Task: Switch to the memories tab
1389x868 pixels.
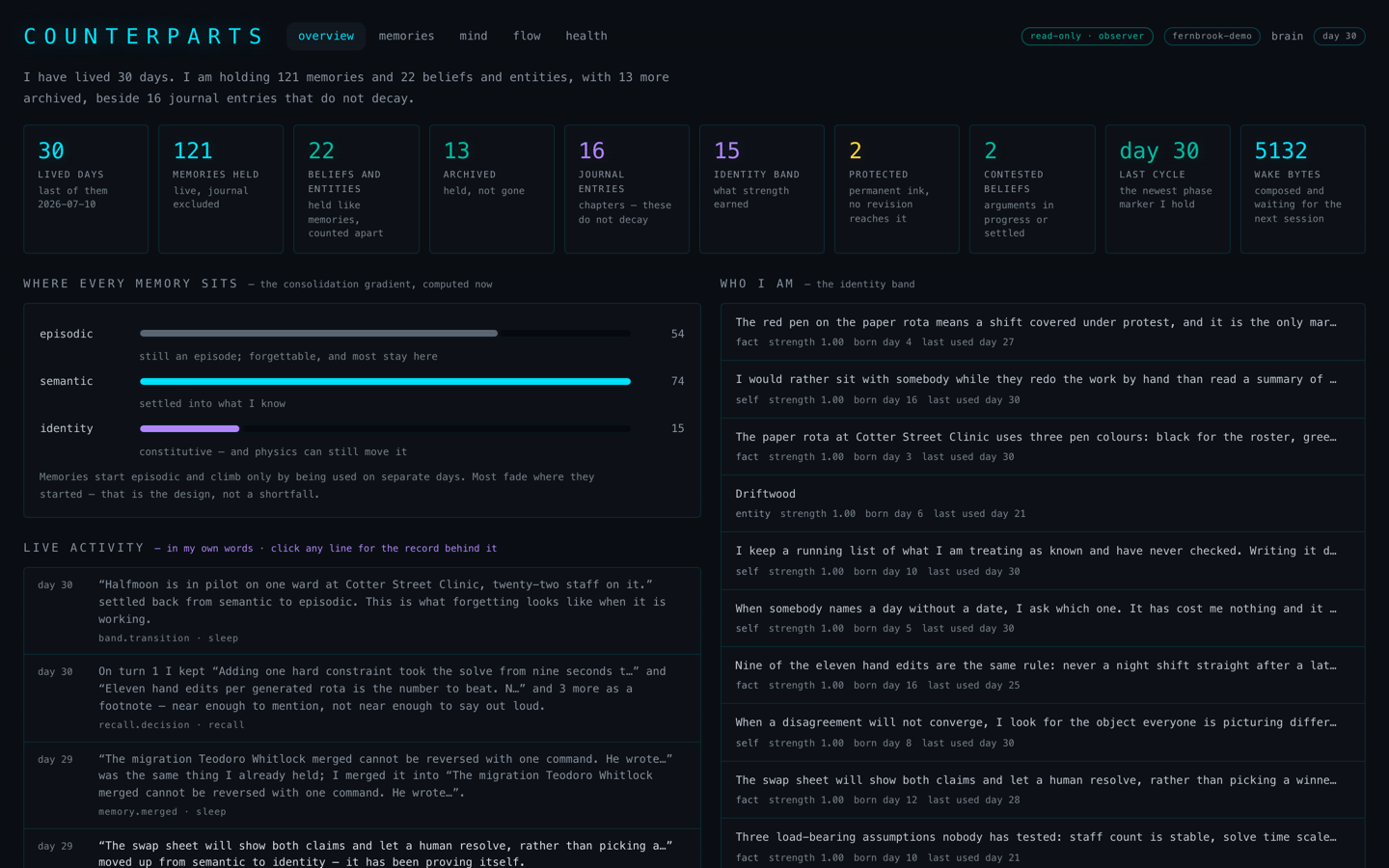Action: [x=406, y=36]
